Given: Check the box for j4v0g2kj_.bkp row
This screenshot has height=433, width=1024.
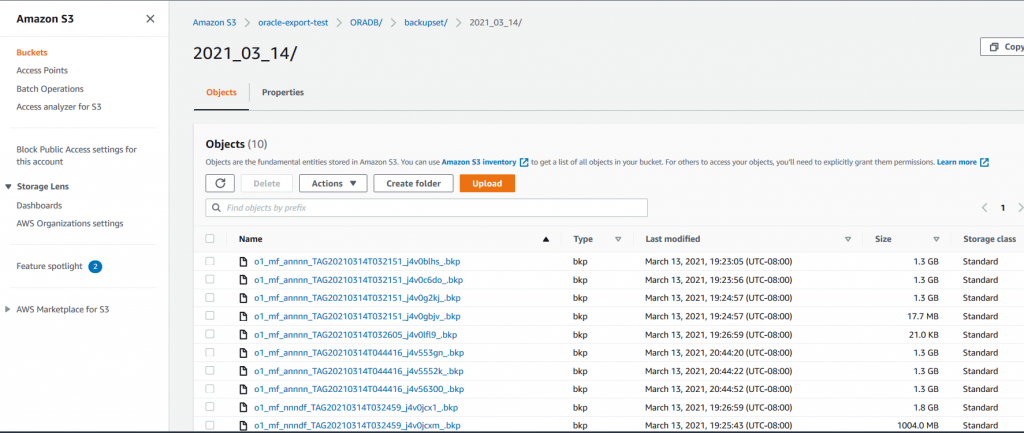Looking at the screenshot, I should click(210, 297).
